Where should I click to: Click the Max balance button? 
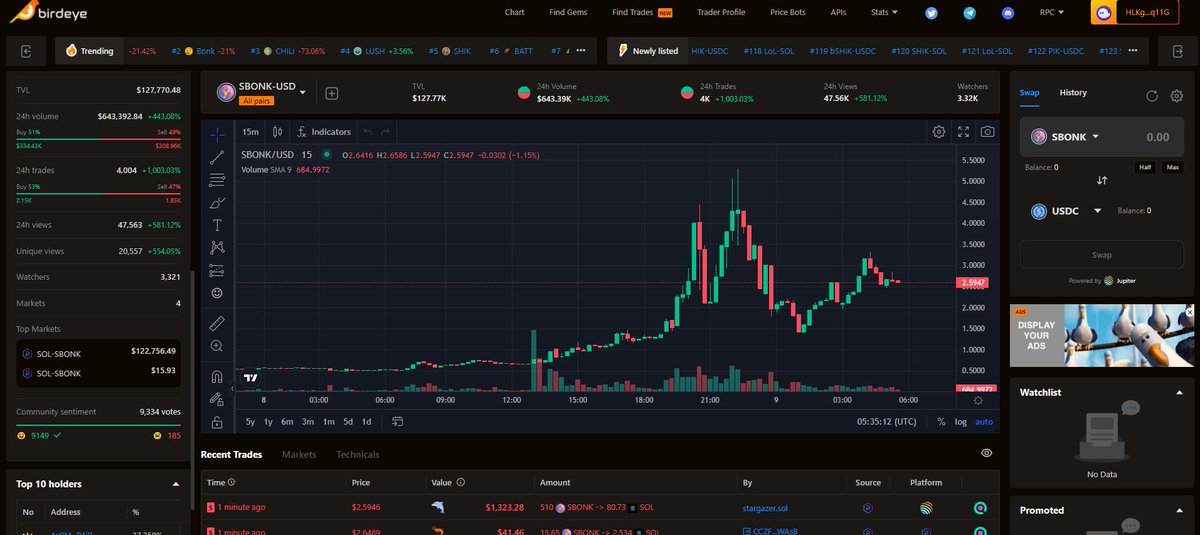pos(1172,167)
